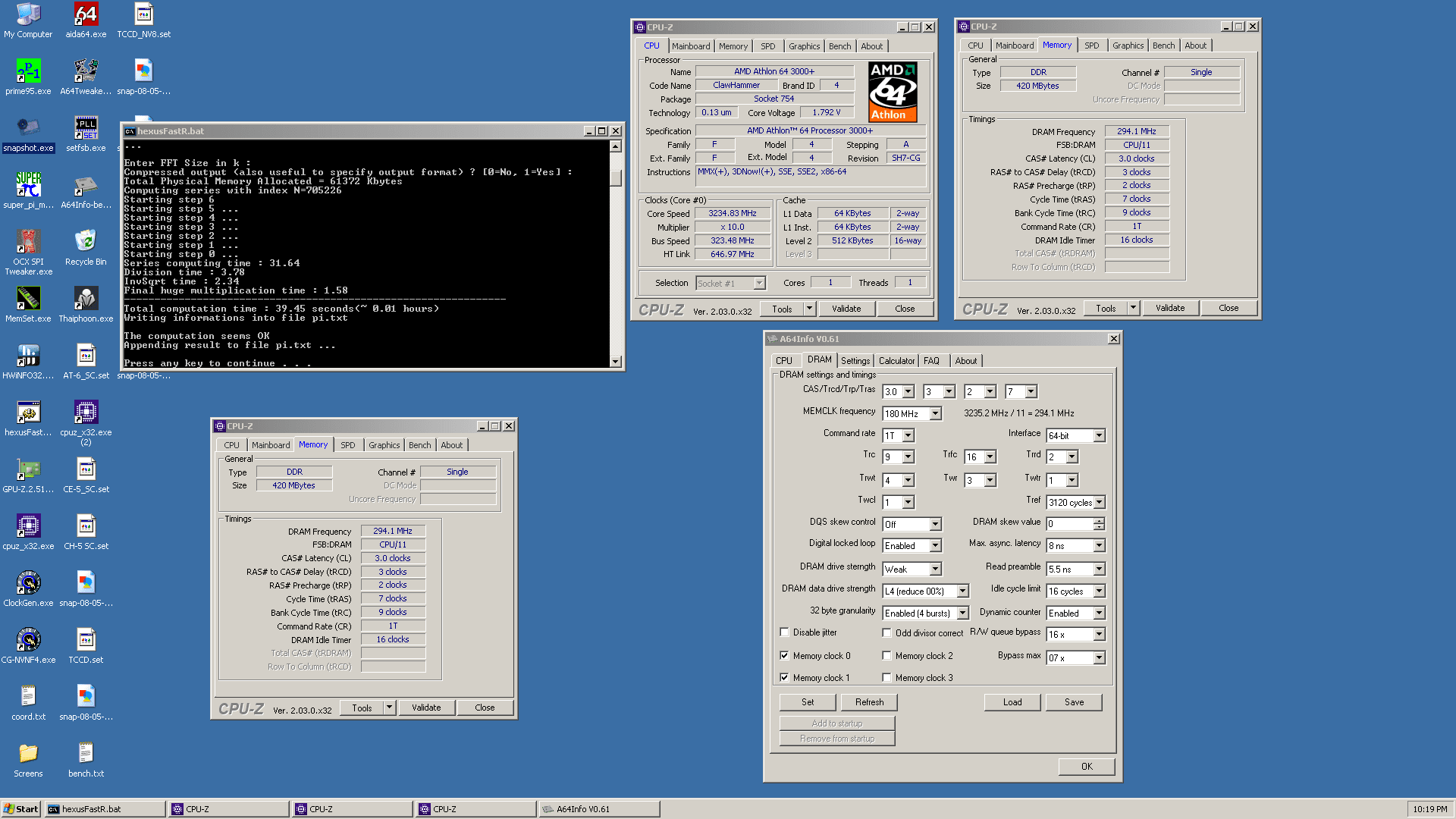Open the GPU-Z desktop icon

[x=28, y=475]
